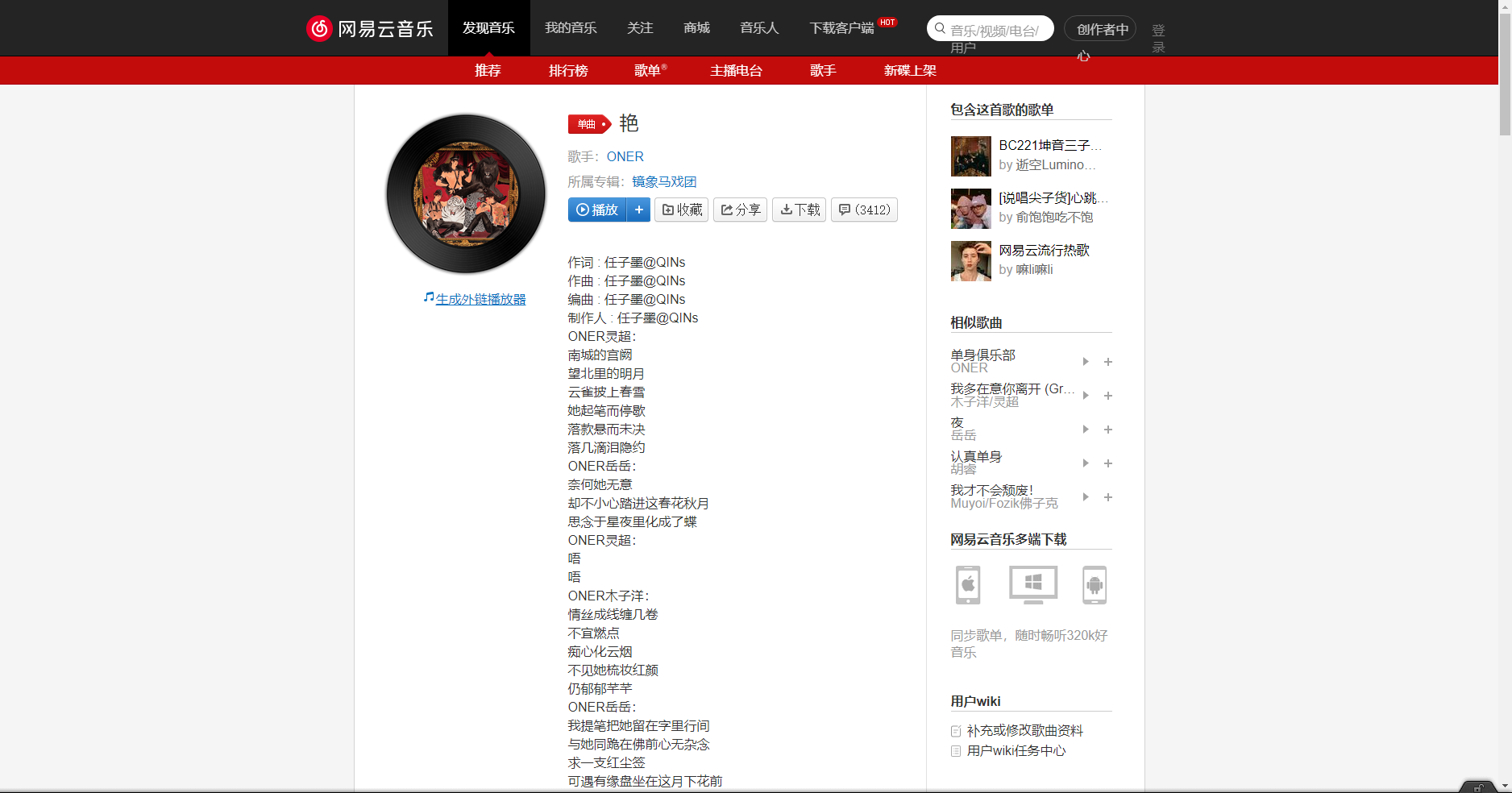Viewport: 1512px width, 793px height.
Task: Open the 我的音乐 menu
Action: coord(570,27)
